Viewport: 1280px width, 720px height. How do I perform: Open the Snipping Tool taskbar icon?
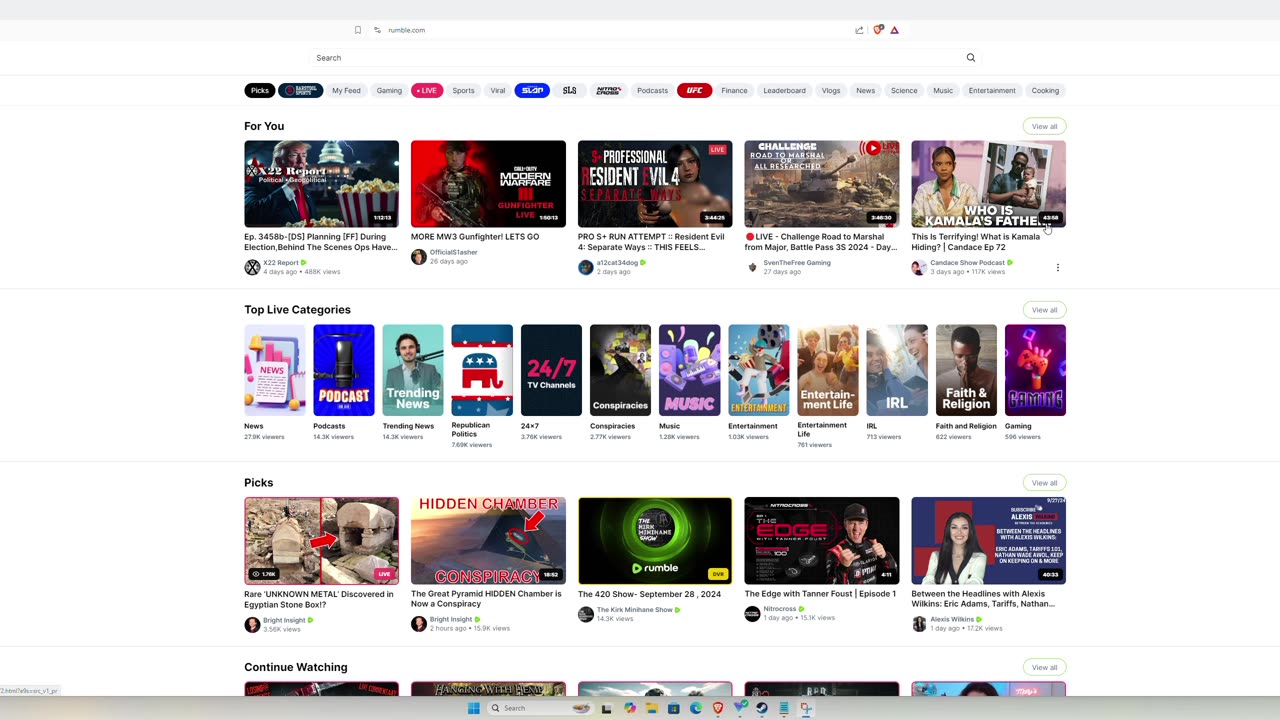click(805, 708)
